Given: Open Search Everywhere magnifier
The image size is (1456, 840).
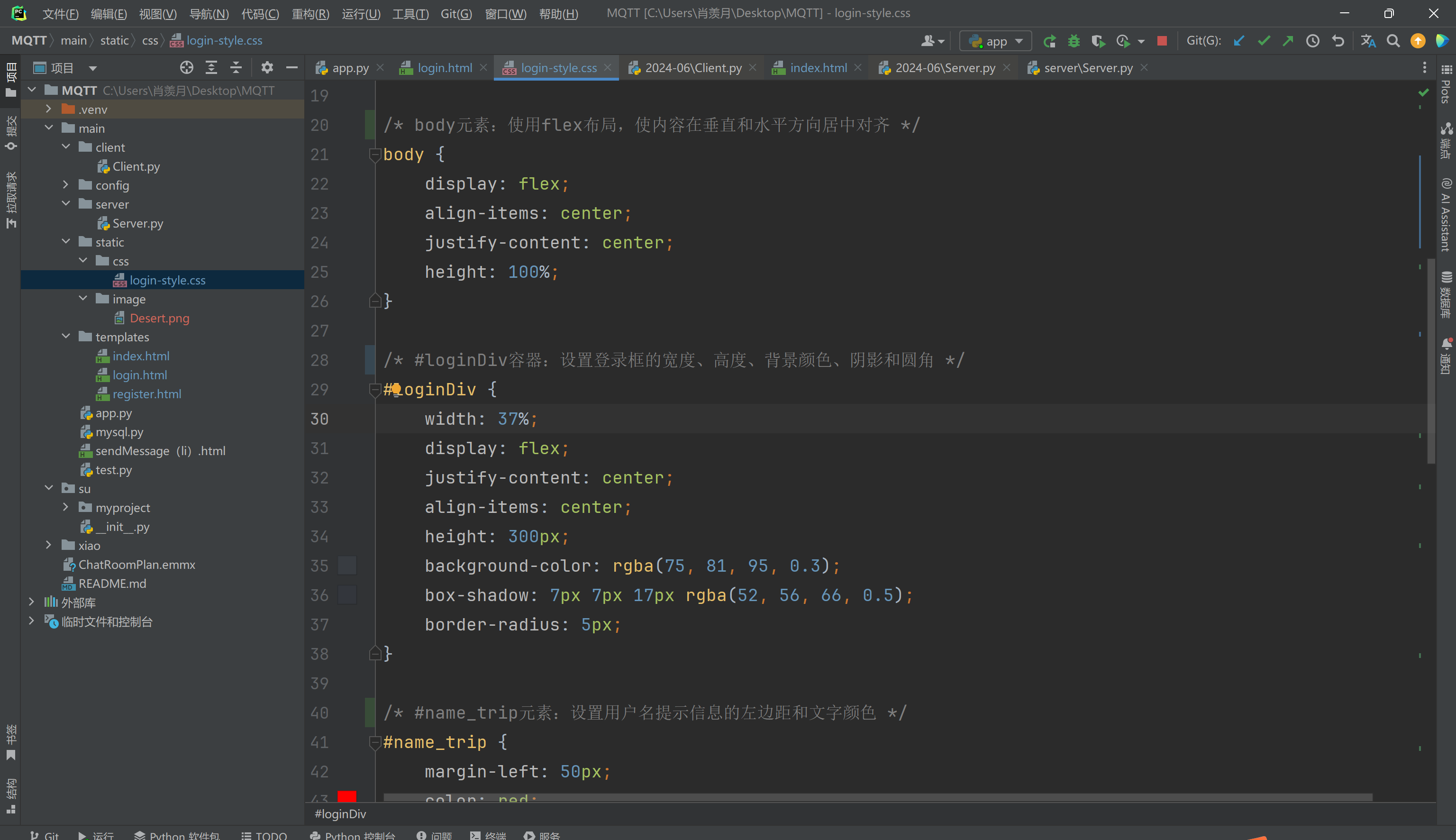Looking at the screenshot, I should tap(1393, 41).
